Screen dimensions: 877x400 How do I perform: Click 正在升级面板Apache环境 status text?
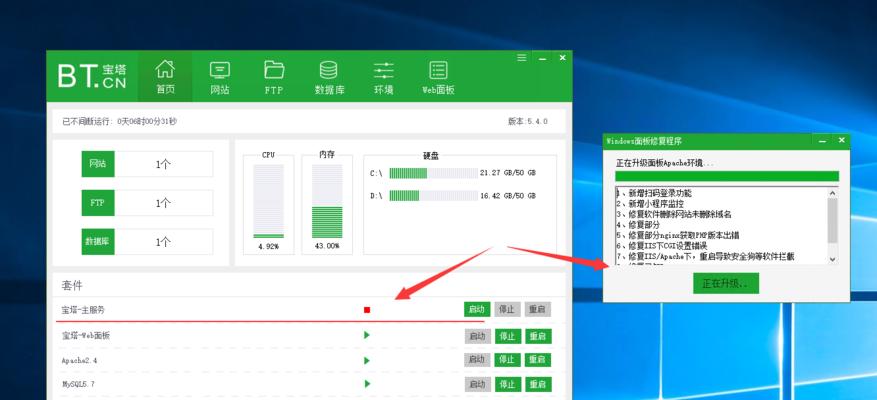tap(665, 163)
